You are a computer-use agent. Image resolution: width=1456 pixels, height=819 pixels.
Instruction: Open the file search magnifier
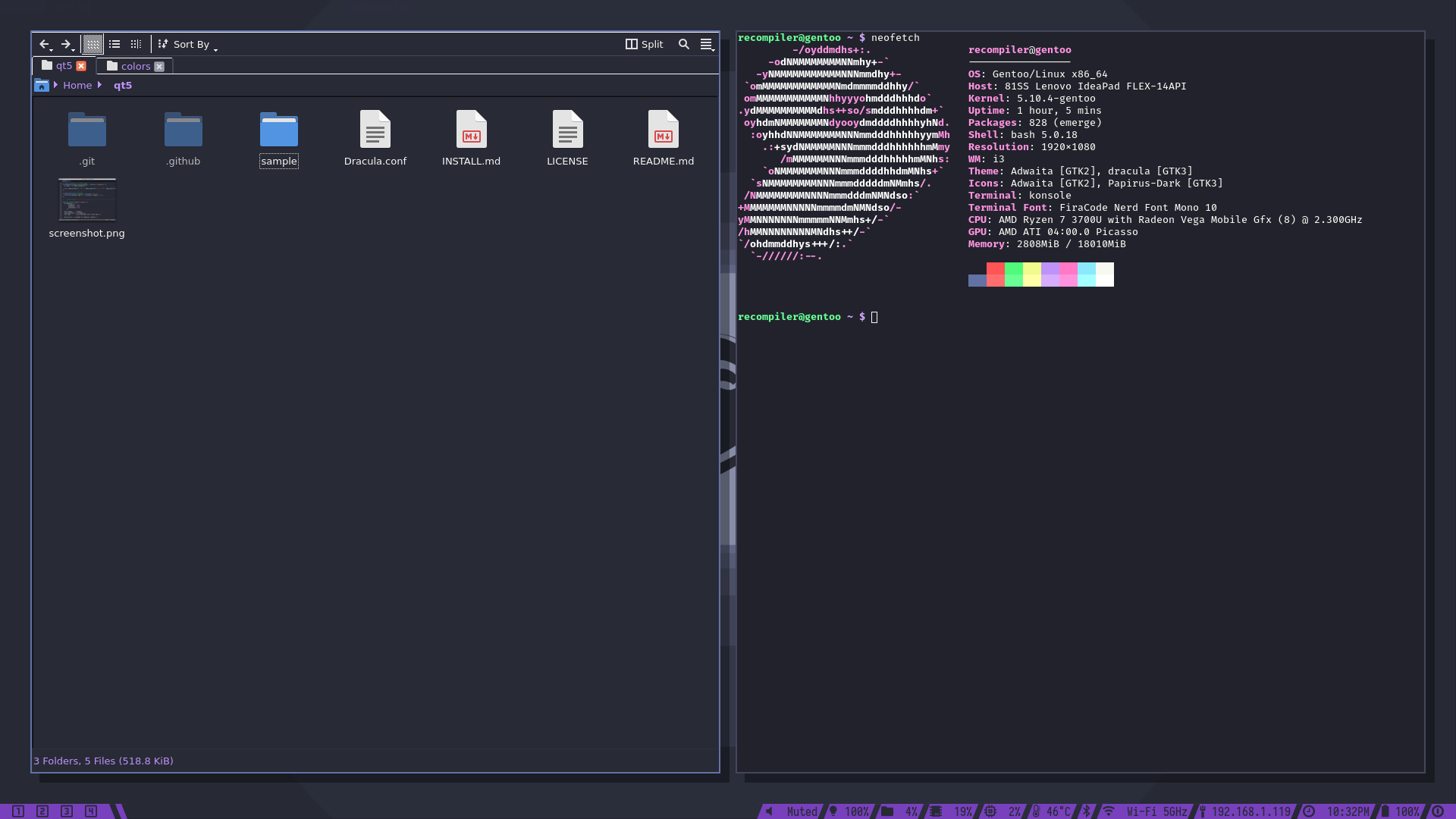684,45
